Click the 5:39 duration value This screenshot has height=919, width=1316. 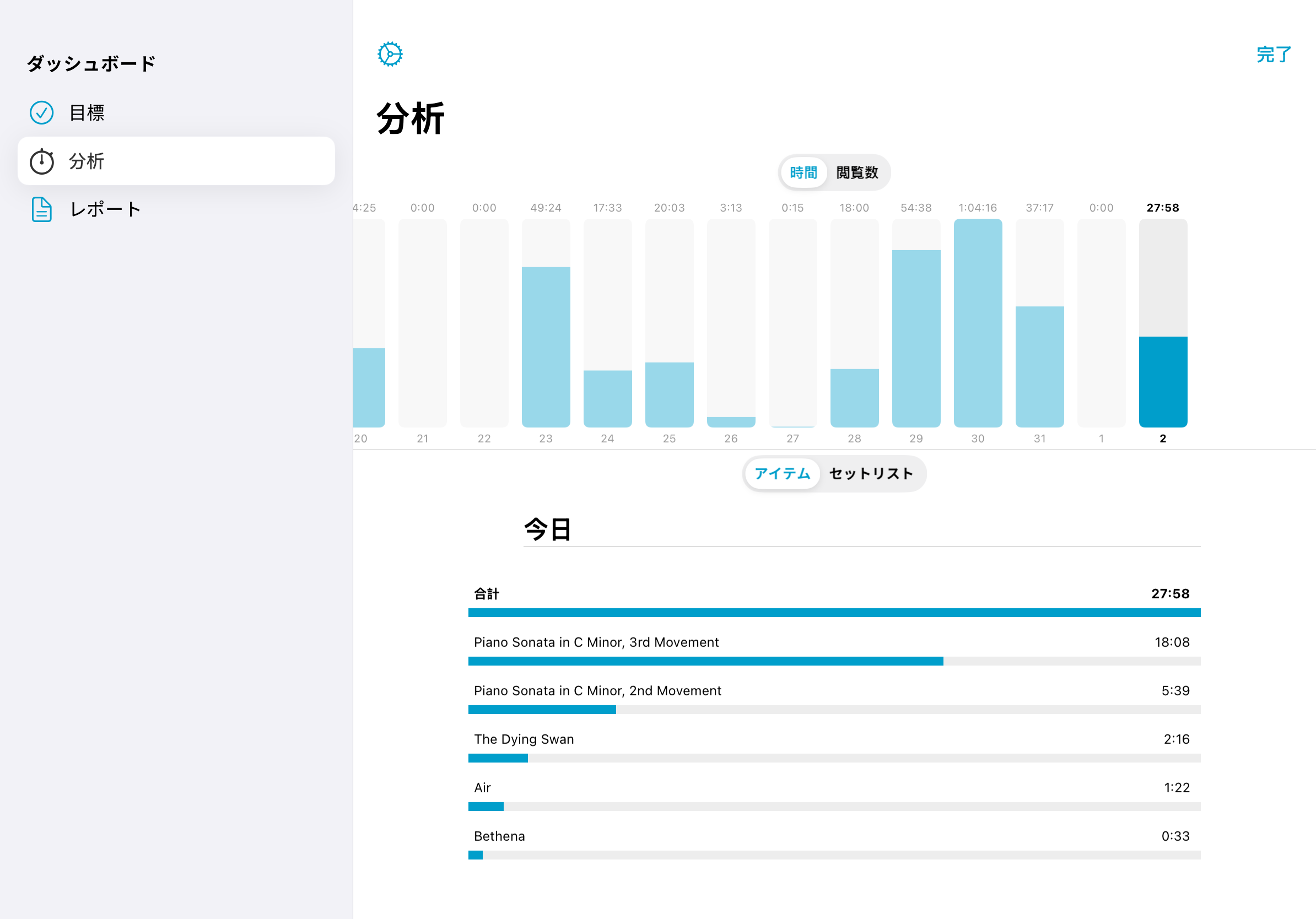[x=1175, y=691]
